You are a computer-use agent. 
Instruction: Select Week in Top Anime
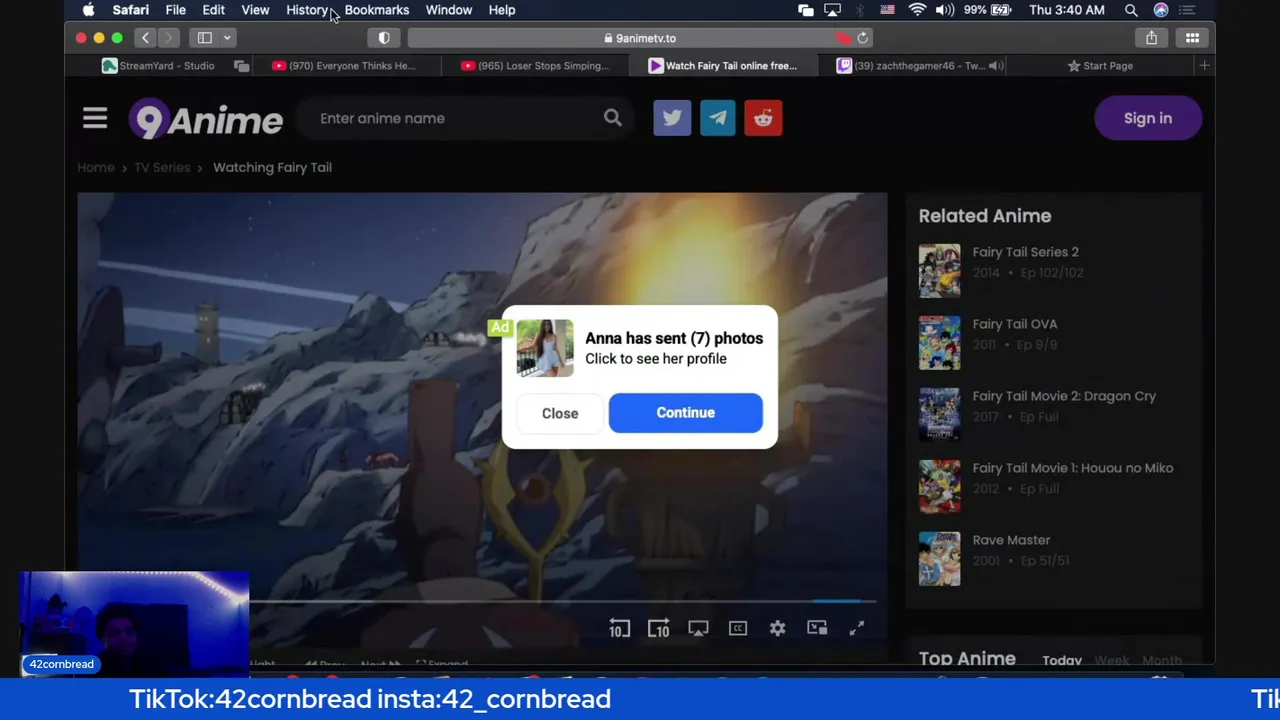pos(1112,660)
